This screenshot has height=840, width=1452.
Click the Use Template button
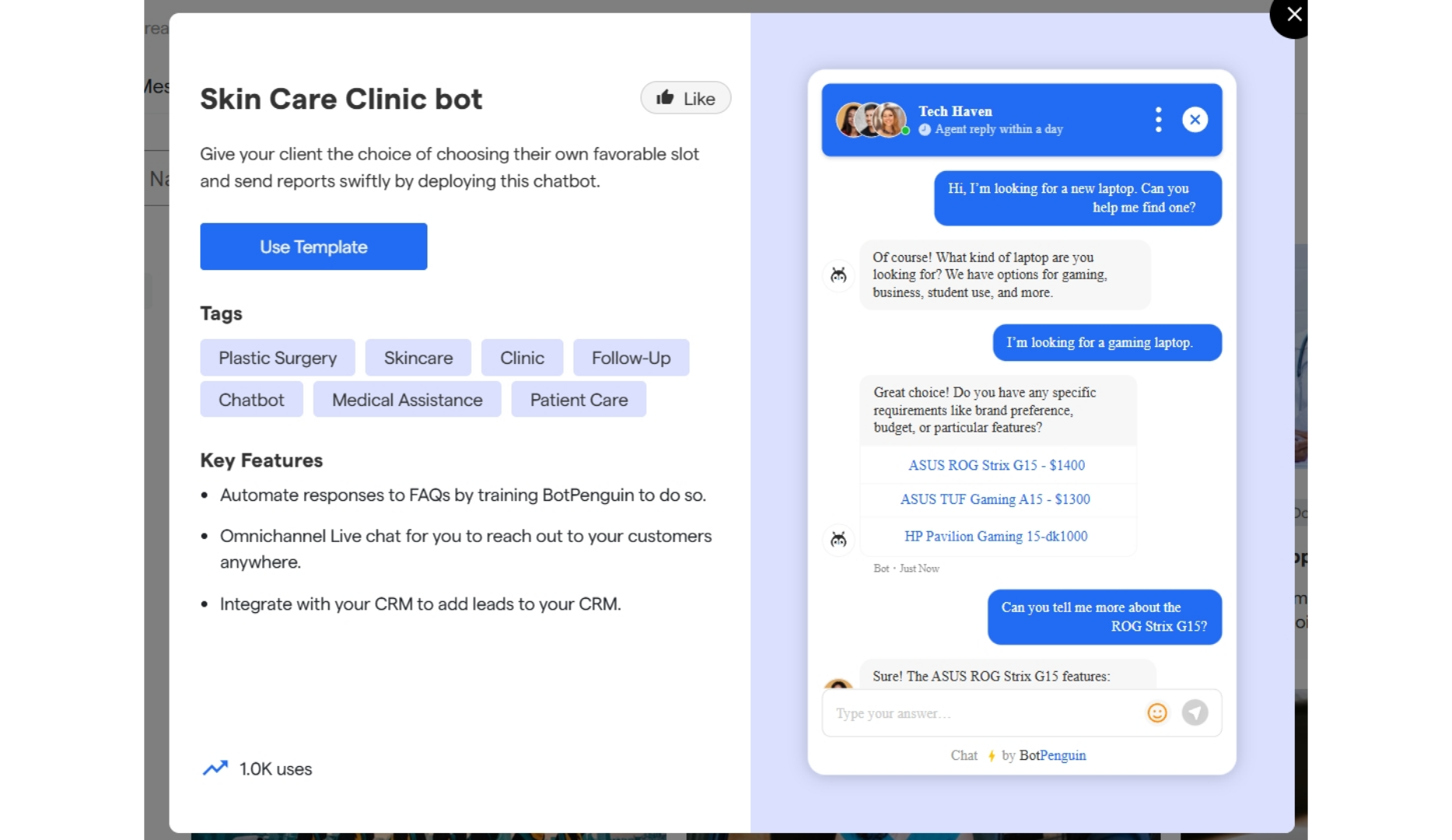pyautogui.click(x=314, y=247)
